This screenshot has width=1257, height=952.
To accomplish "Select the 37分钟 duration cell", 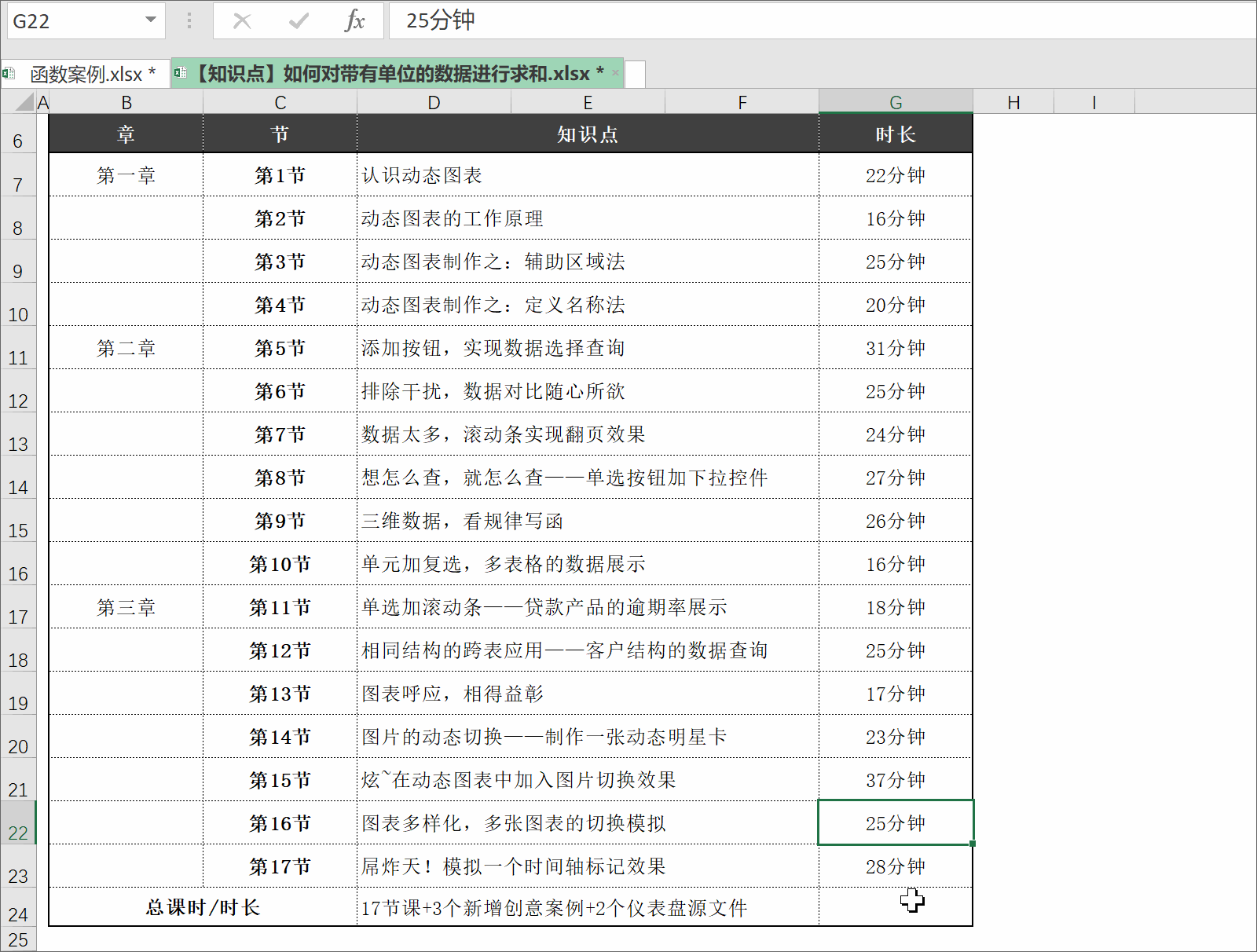I will [896, 780].
